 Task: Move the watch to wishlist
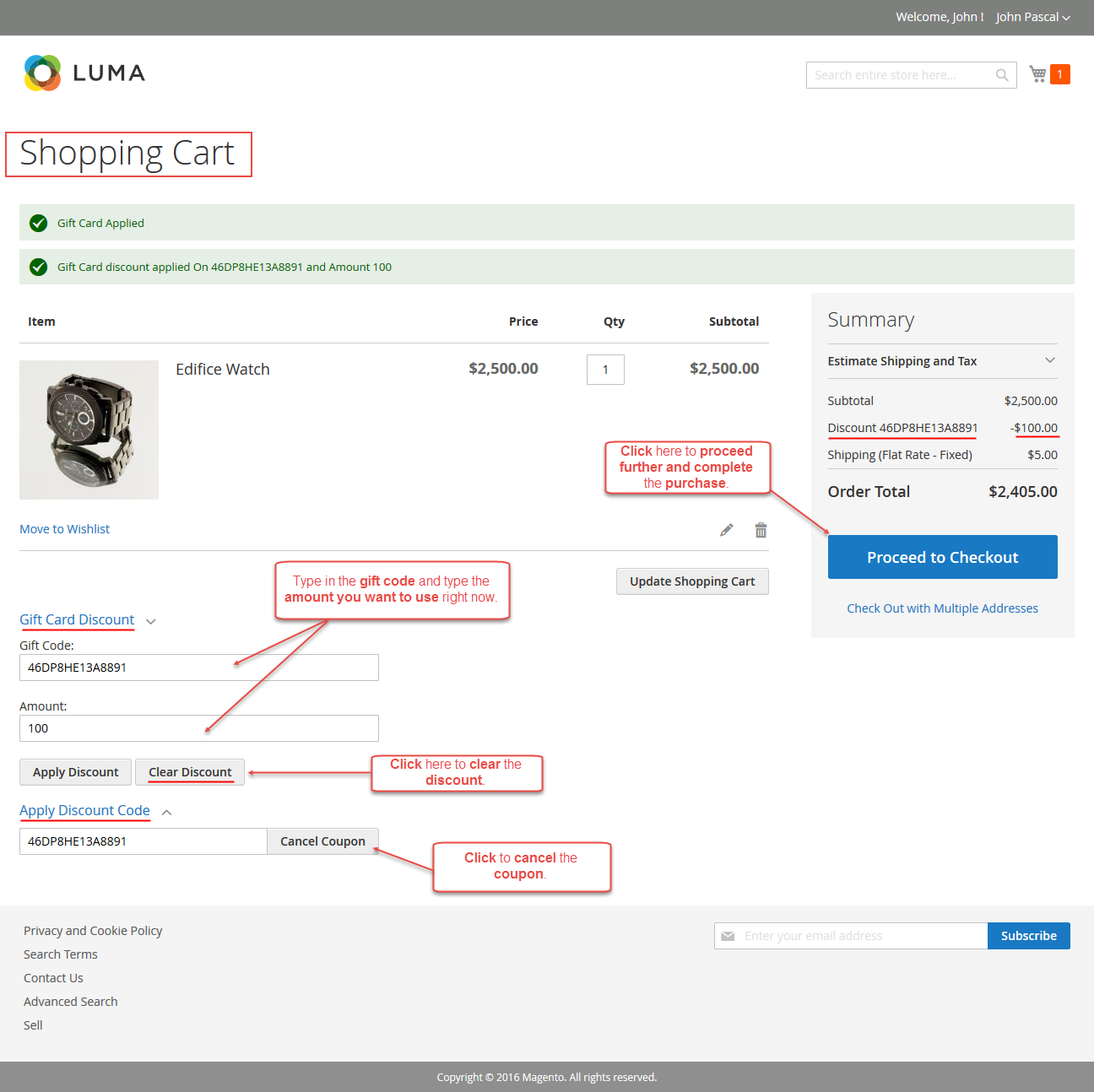(64, 529)
